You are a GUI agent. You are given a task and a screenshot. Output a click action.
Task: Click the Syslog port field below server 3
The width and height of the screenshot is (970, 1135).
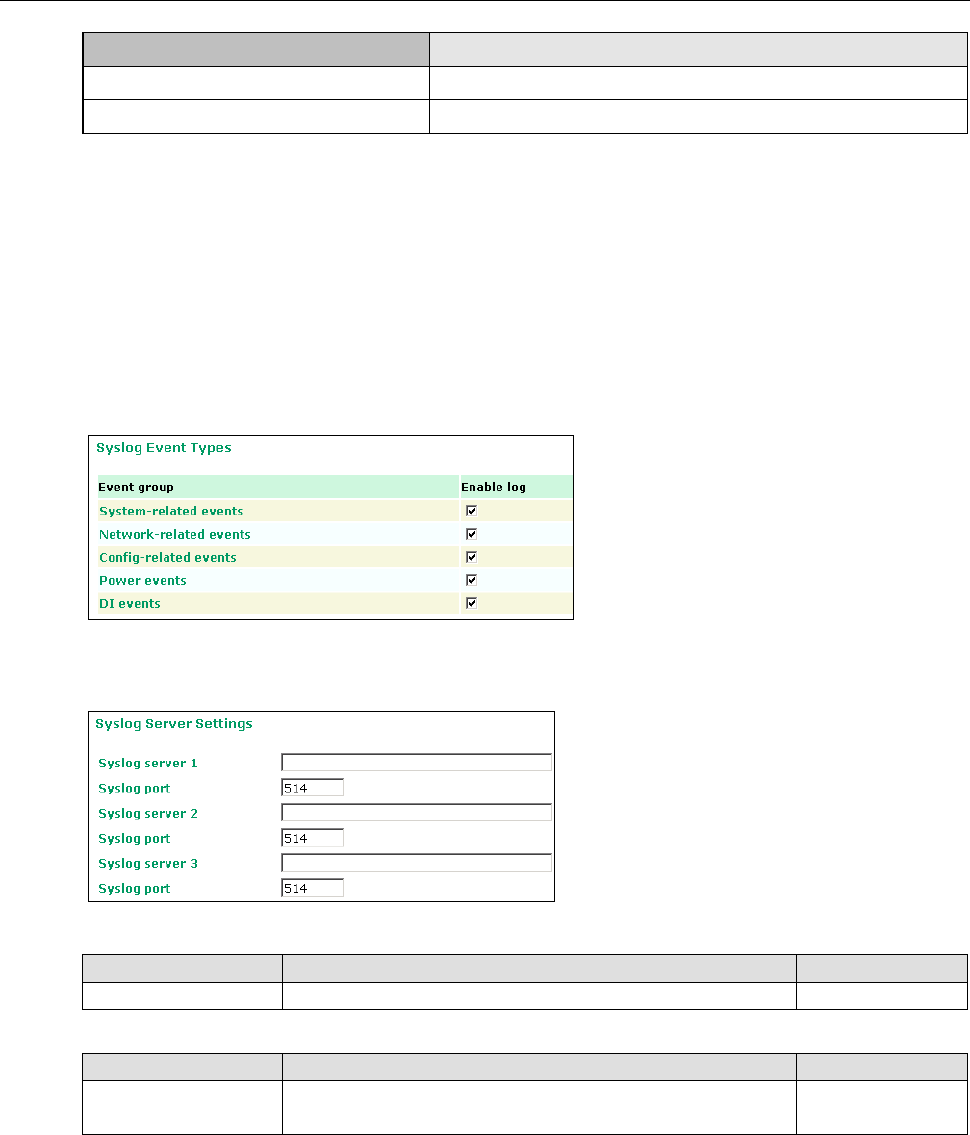pos(312,887)
